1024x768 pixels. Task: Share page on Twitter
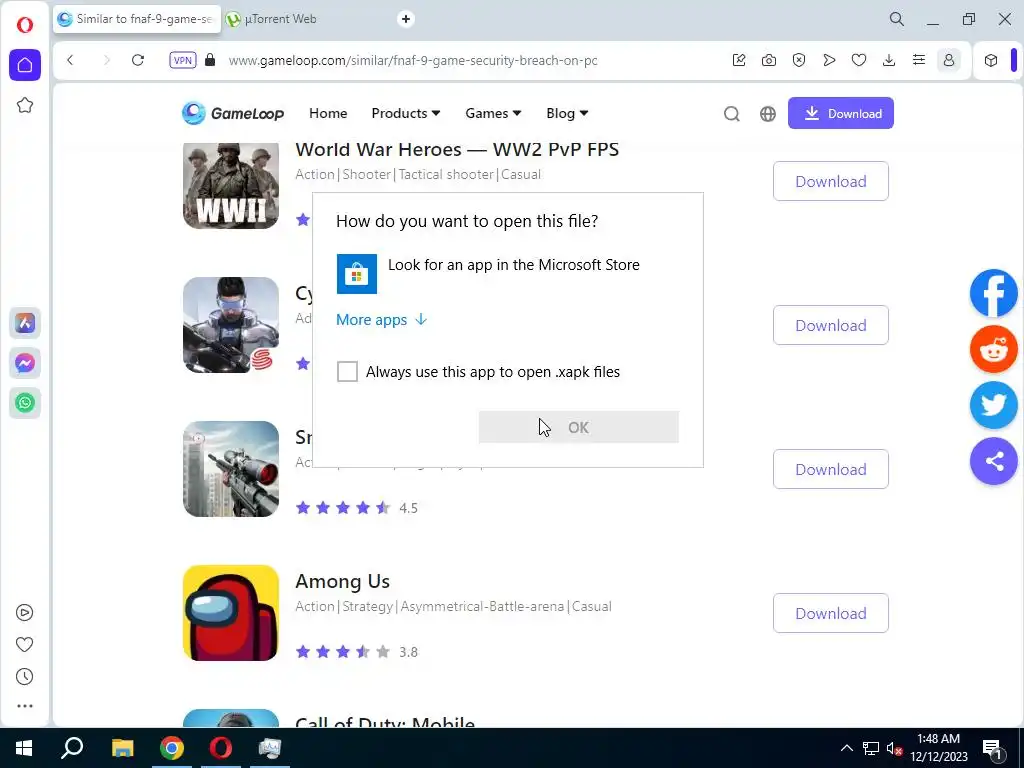tap(993, 405)
